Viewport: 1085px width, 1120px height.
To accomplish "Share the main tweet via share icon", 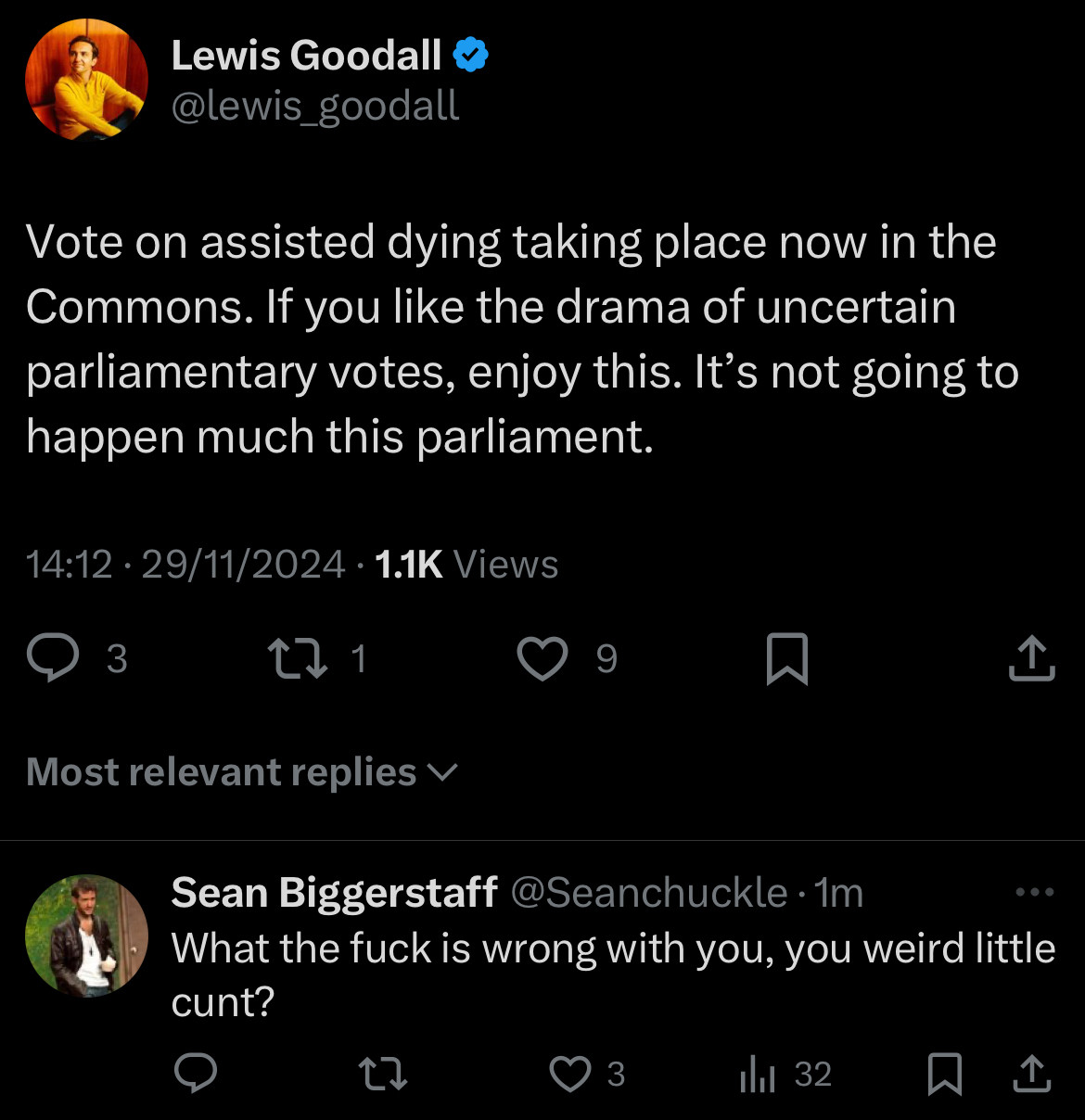I will coord(1031,658).
